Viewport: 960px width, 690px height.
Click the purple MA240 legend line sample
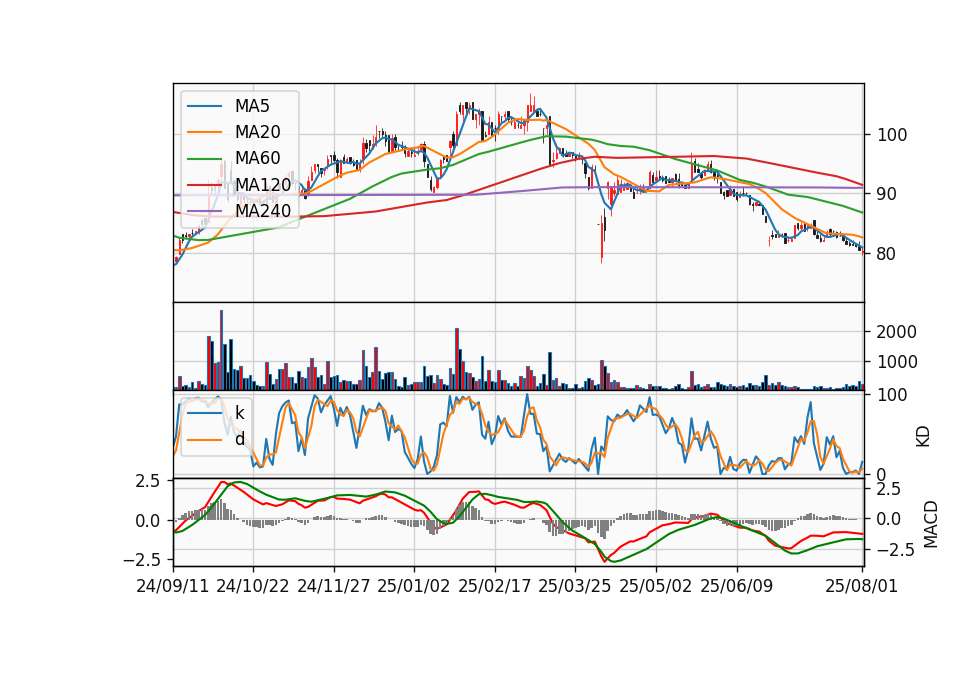point(204,211)
